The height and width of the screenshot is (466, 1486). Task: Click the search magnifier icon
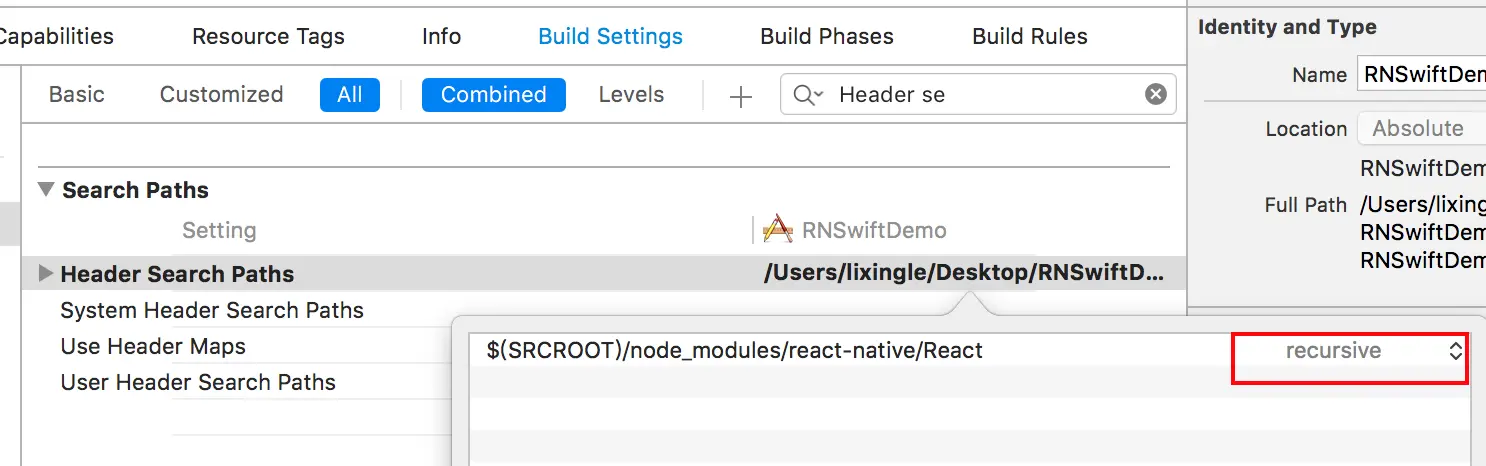point(807,95)
